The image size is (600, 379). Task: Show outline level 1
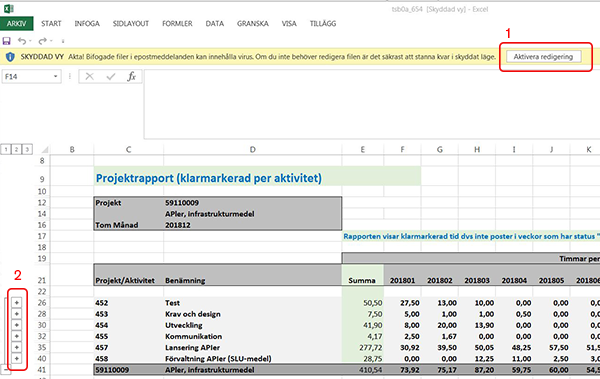pyautogui.click(x=6, y=149)
